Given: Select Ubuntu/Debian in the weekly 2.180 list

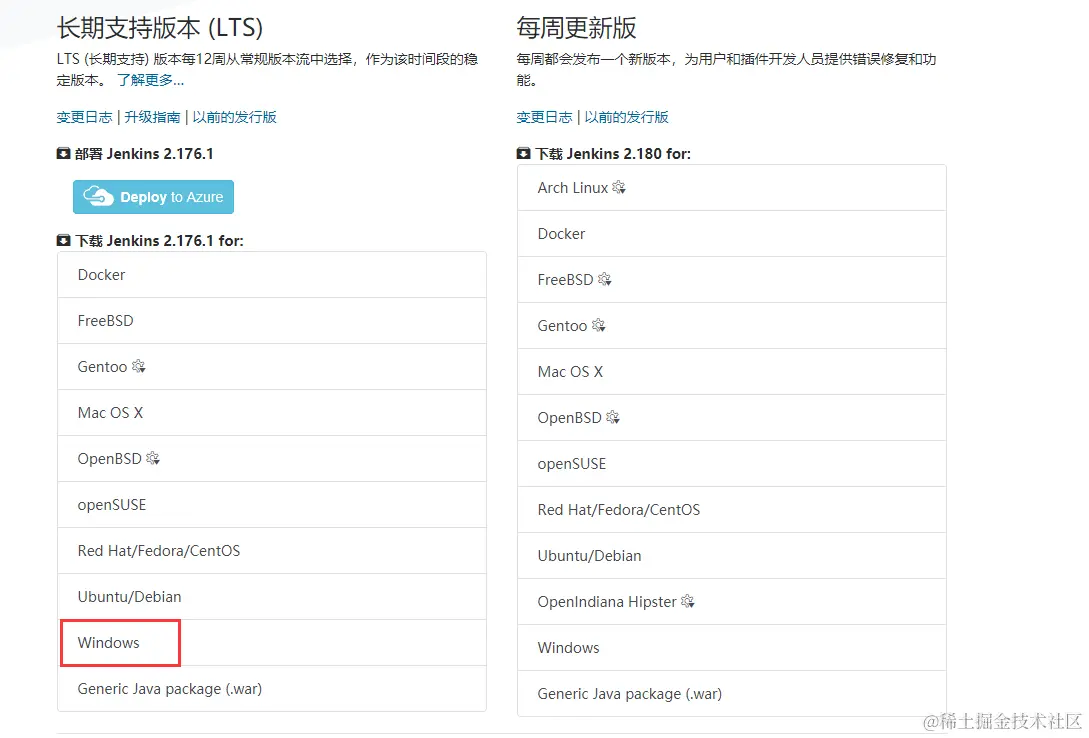Looking at the screenshot, I should tap(731, 555).
